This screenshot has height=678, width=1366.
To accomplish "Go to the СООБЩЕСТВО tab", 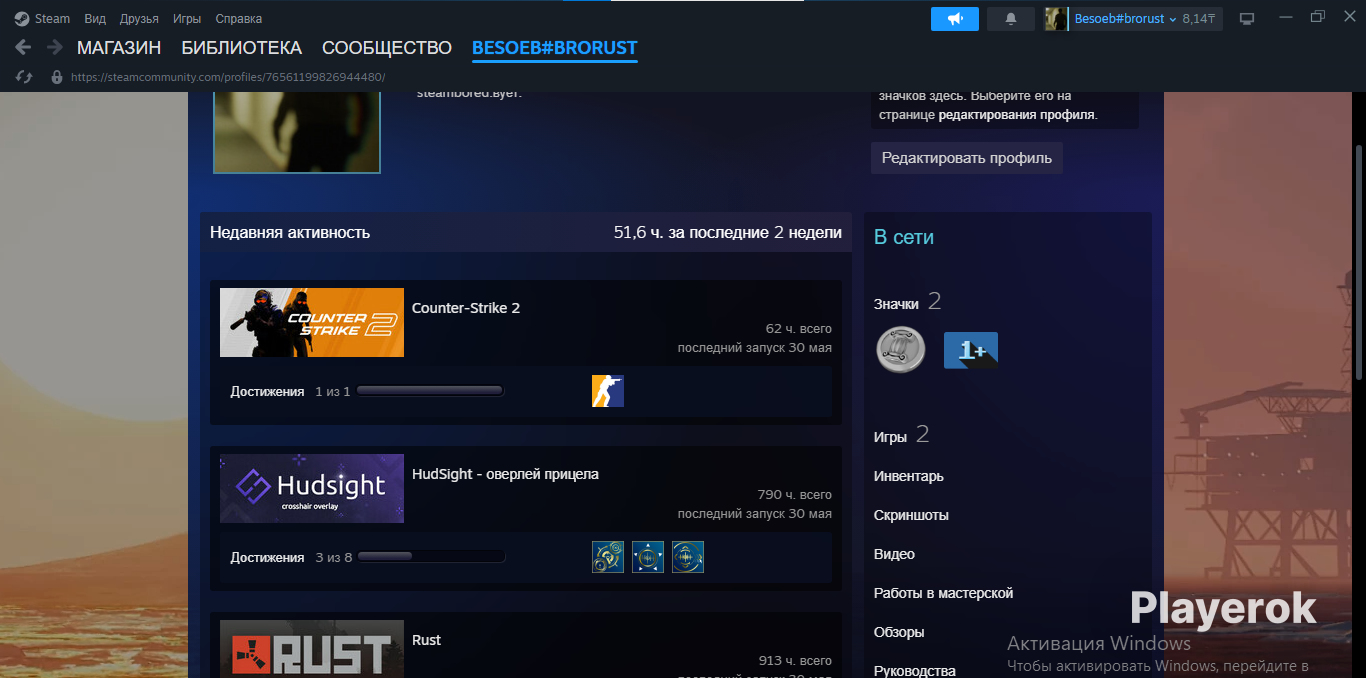I will (387, 48).
